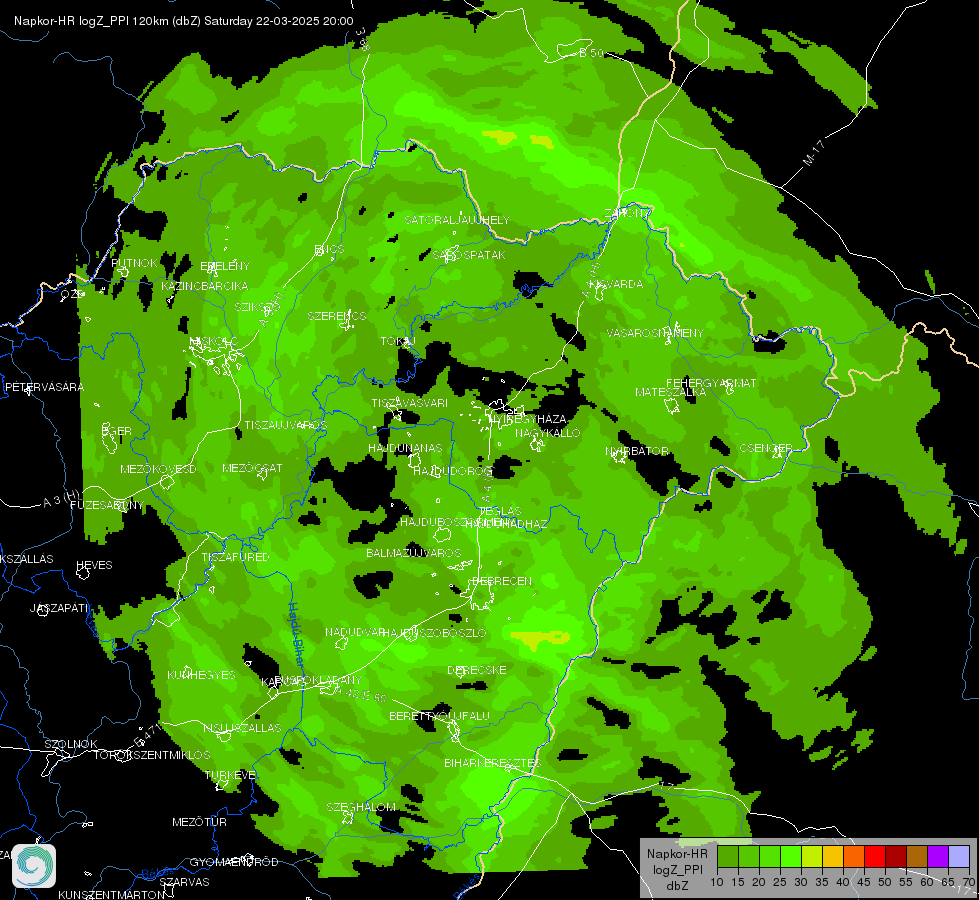Click the TISZAFURED city label
The image size is (979, 900).
pos(235,557)
